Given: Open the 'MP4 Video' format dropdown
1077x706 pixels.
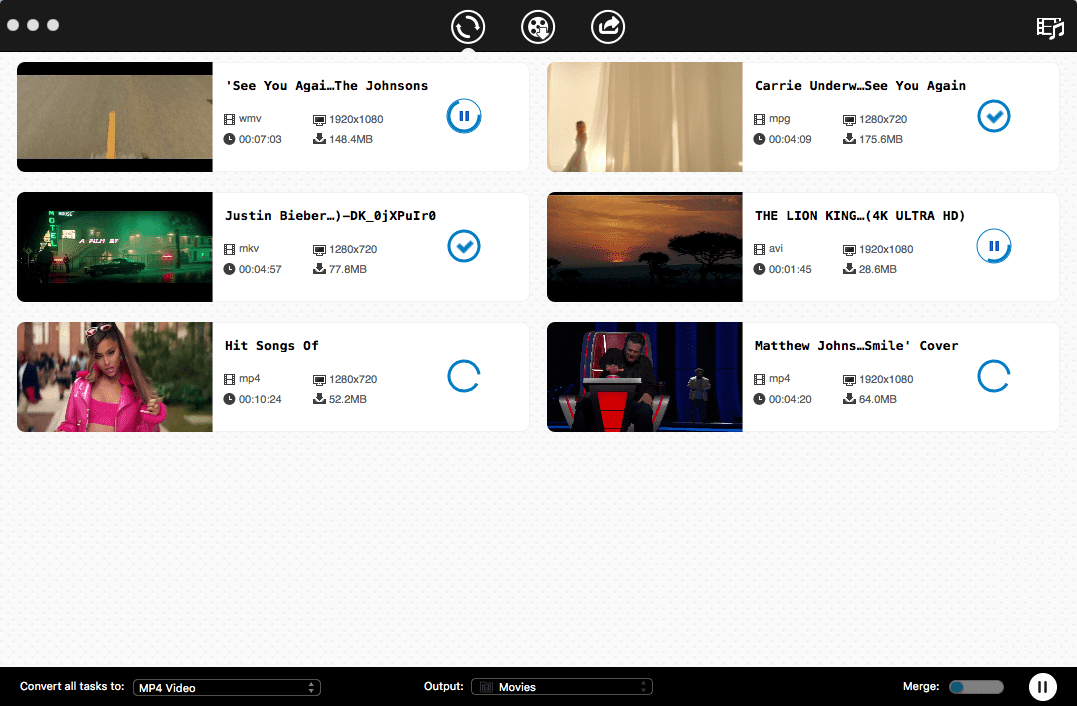Looking at the screenshot, I should tap(227, 687).
